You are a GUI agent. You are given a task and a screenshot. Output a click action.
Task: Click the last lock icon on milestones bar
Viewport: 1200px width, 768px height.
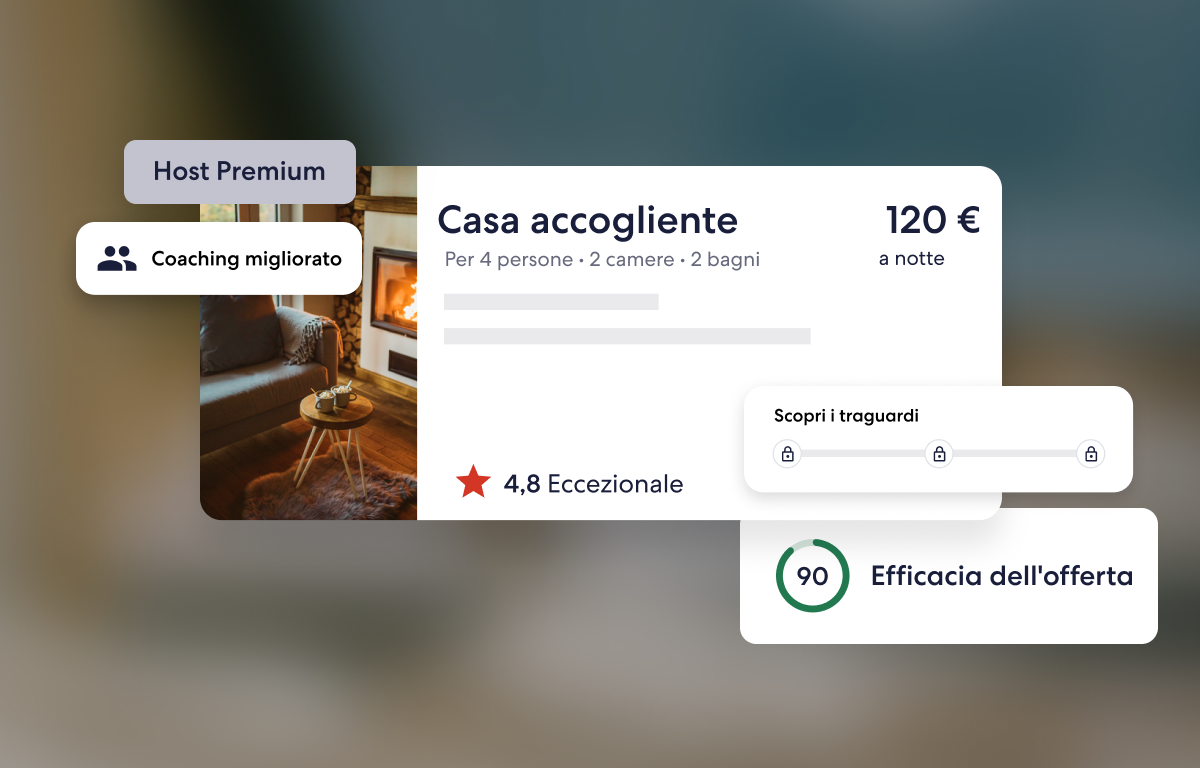(1091, 454)
